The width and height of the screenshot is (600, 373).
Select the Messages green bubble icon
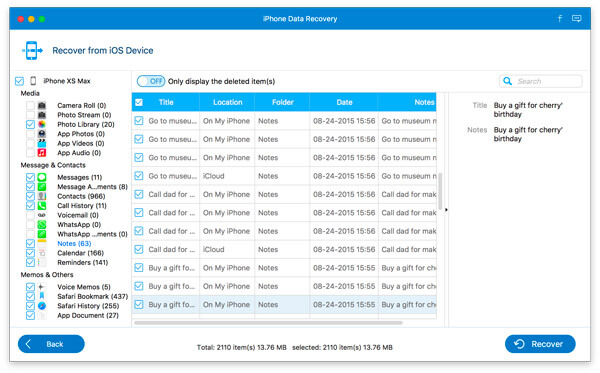42,177
